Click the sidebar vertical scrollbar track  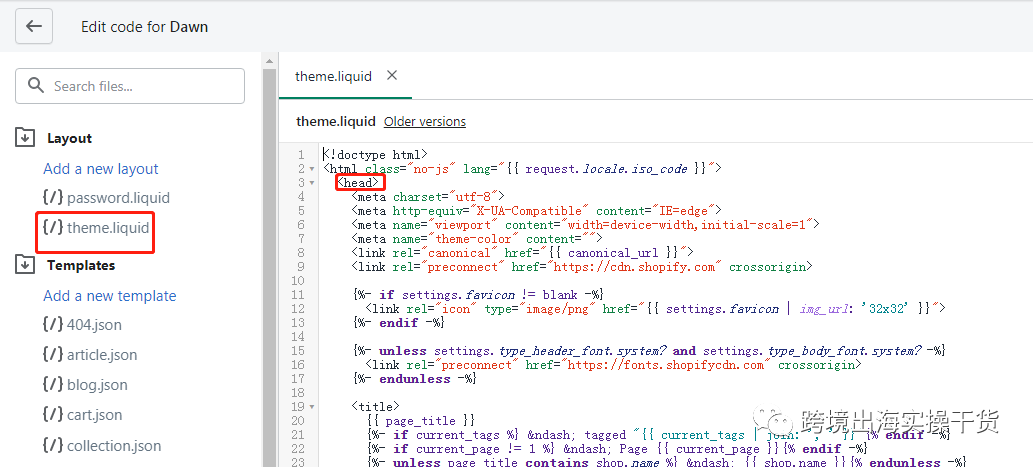(x=269, y=267)
